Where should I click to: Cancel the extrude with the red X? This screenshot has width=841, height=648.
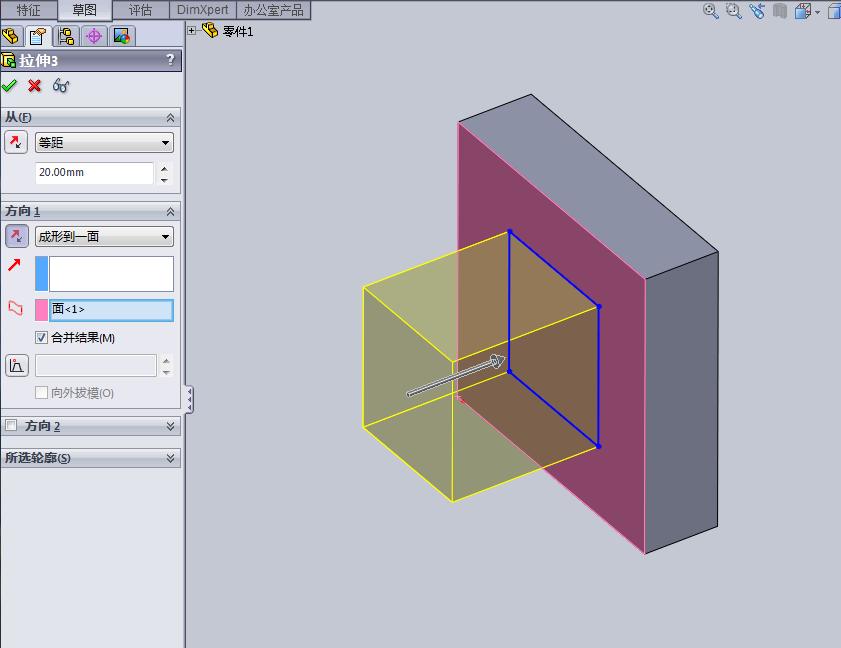coord(35,85)
